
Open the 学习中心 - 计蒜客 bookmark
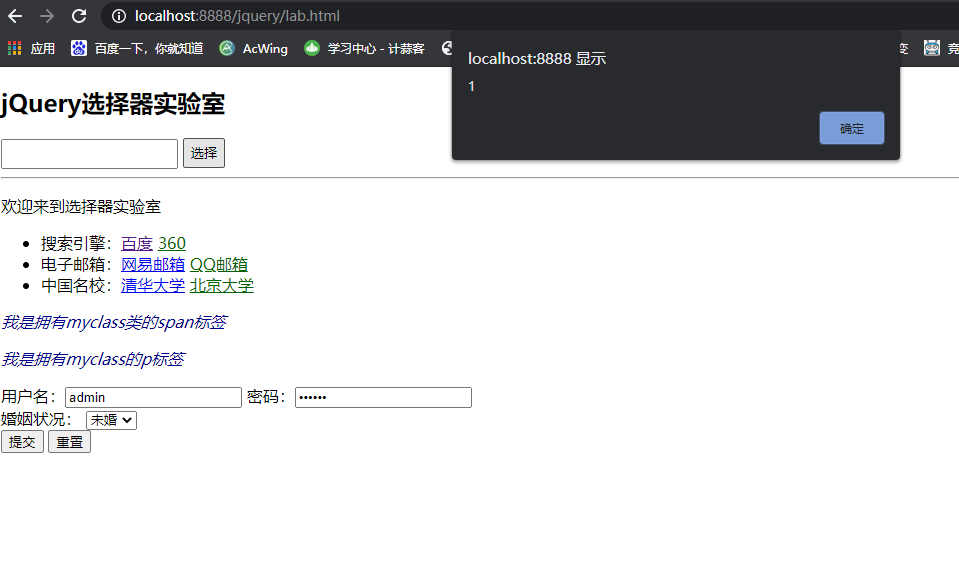365,48
